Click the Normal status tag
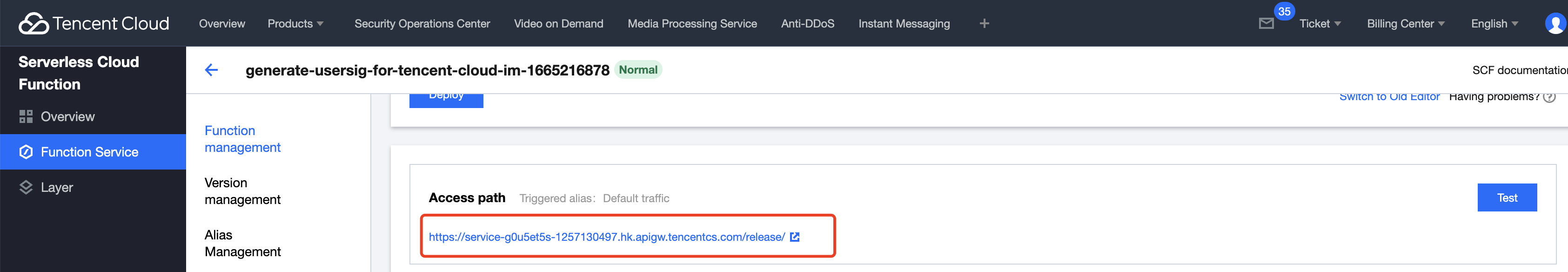The width and height of the screenshot is (1568, 272). 638,69
